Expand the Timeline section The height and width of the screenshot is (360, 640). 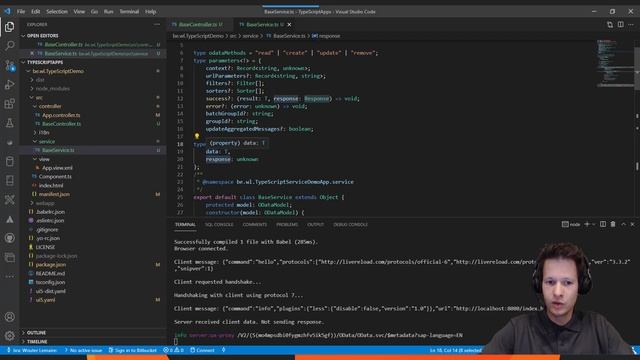(x=23, y=342)
